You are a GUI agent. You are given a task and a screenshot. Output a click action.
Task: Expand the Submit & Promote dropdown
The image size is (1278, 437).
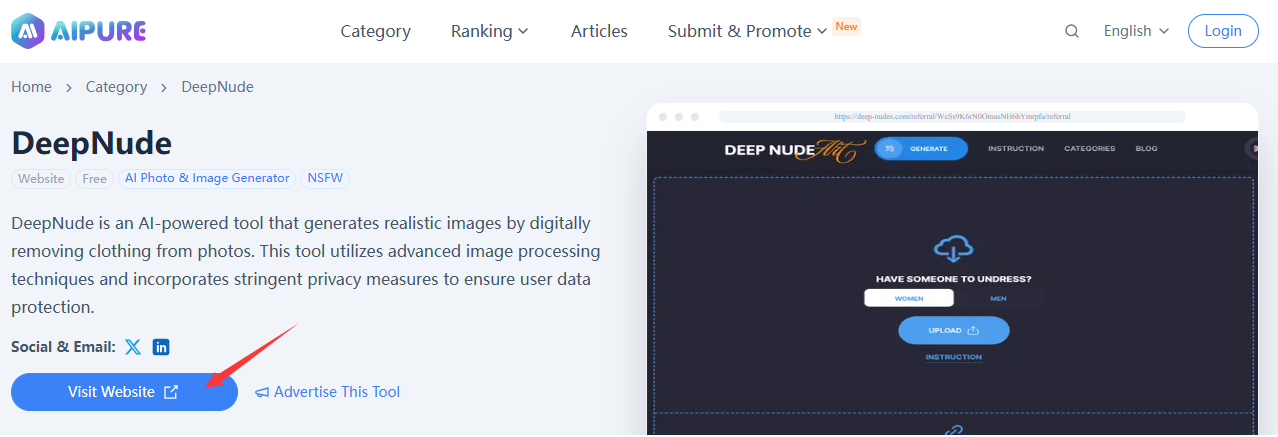pyautogui.click(x=747, y=31)
